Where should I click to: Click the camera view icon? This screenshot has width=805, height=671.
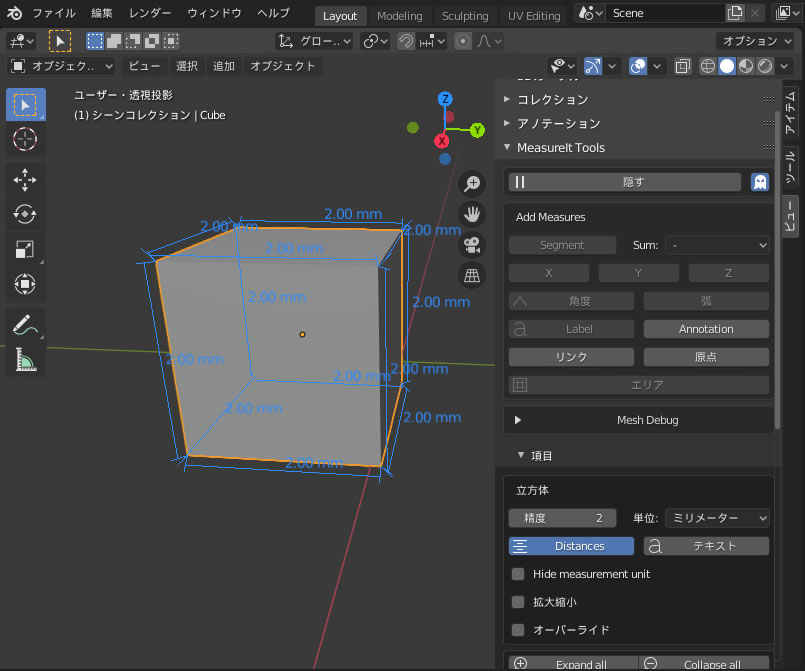472,245
